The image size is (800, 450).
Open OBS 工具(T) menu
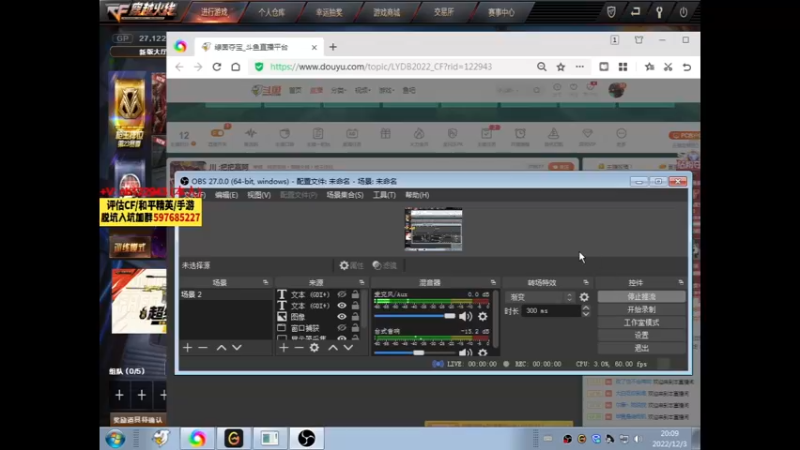pyautogui.click(x=384, y=195)
